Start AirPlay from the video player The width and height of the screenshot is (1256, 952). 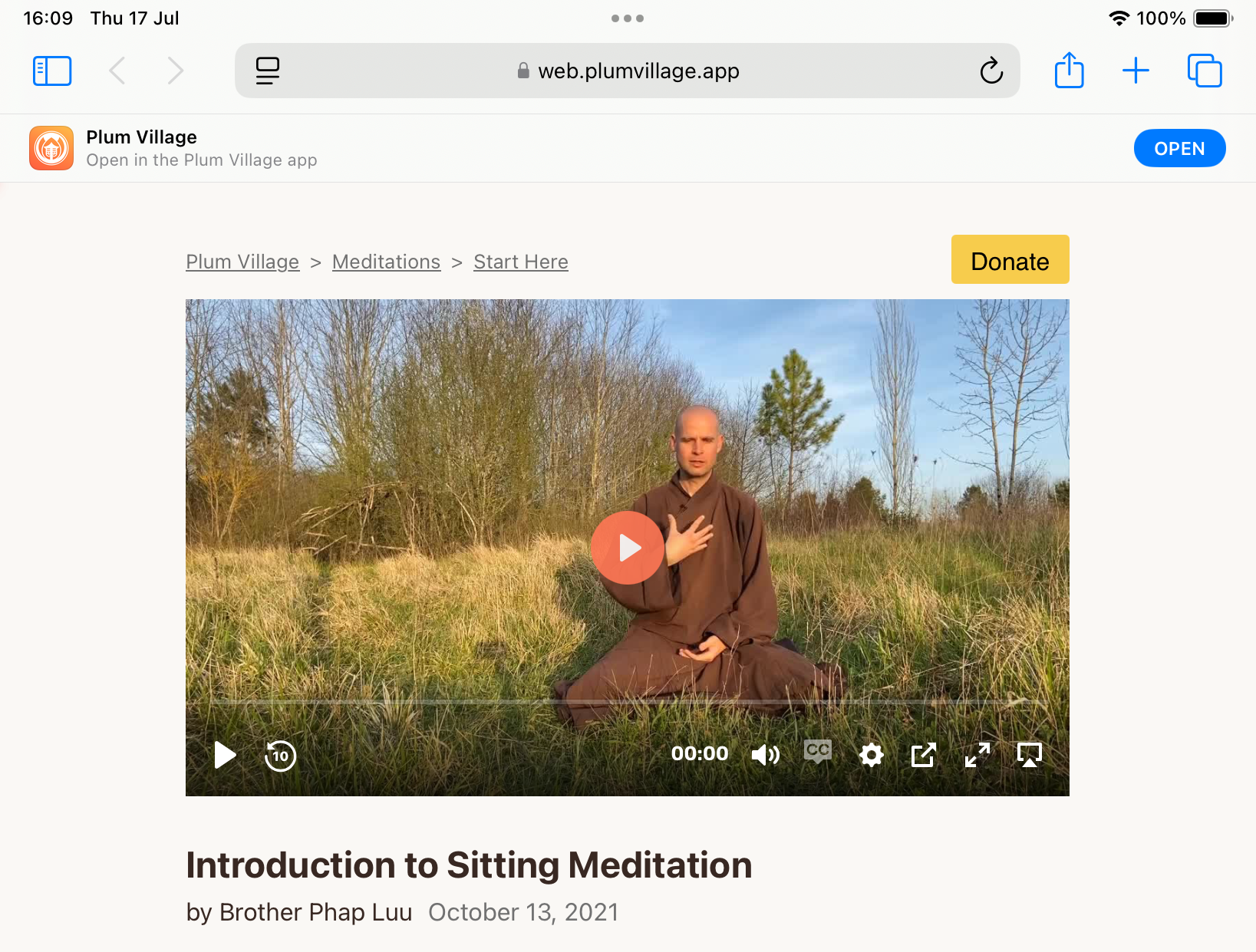coord(1030,755)
